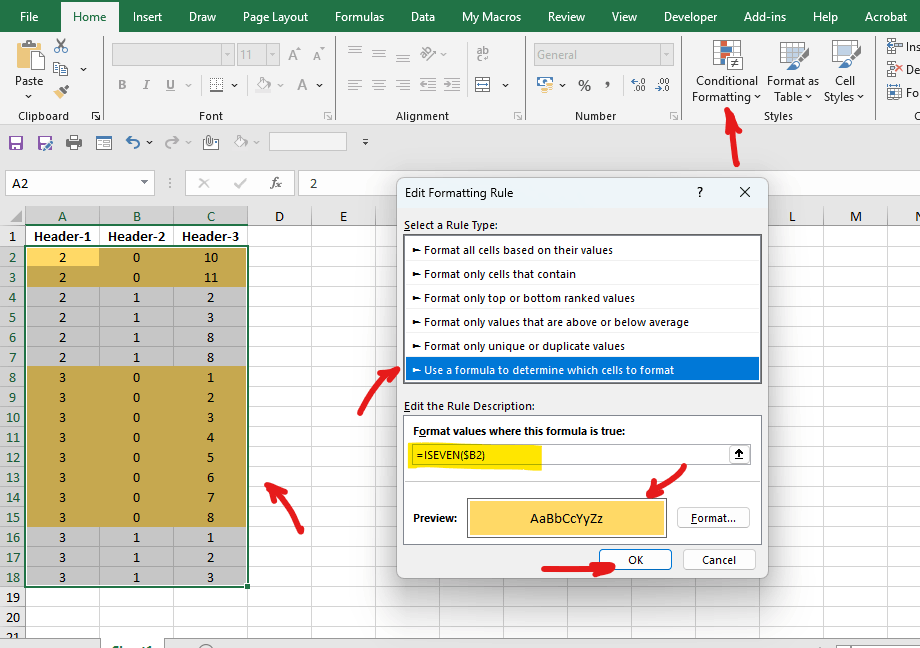The height and width of the screenshot is (648, 920).
Task: Click the Print icon in quick access toolbar
Action: [74, 143]
